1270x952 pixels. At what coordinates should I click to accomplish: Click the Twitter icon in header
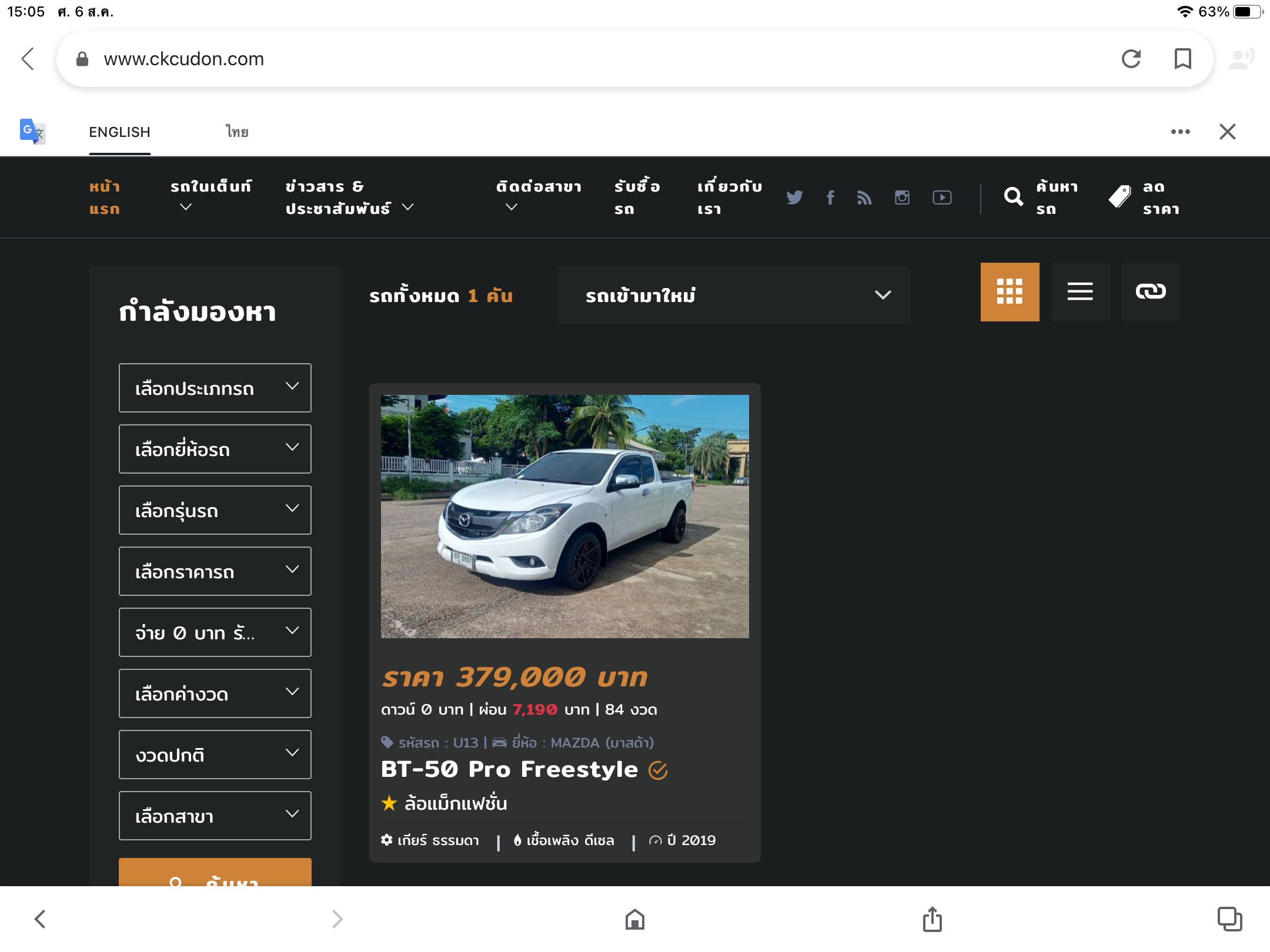point(794,197)
